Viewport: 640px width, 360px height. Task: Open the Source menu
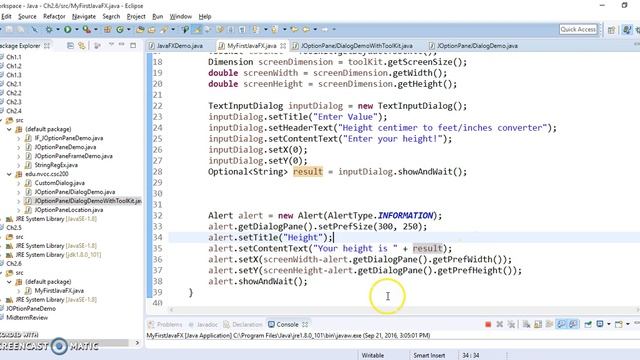tap(27, 16)
